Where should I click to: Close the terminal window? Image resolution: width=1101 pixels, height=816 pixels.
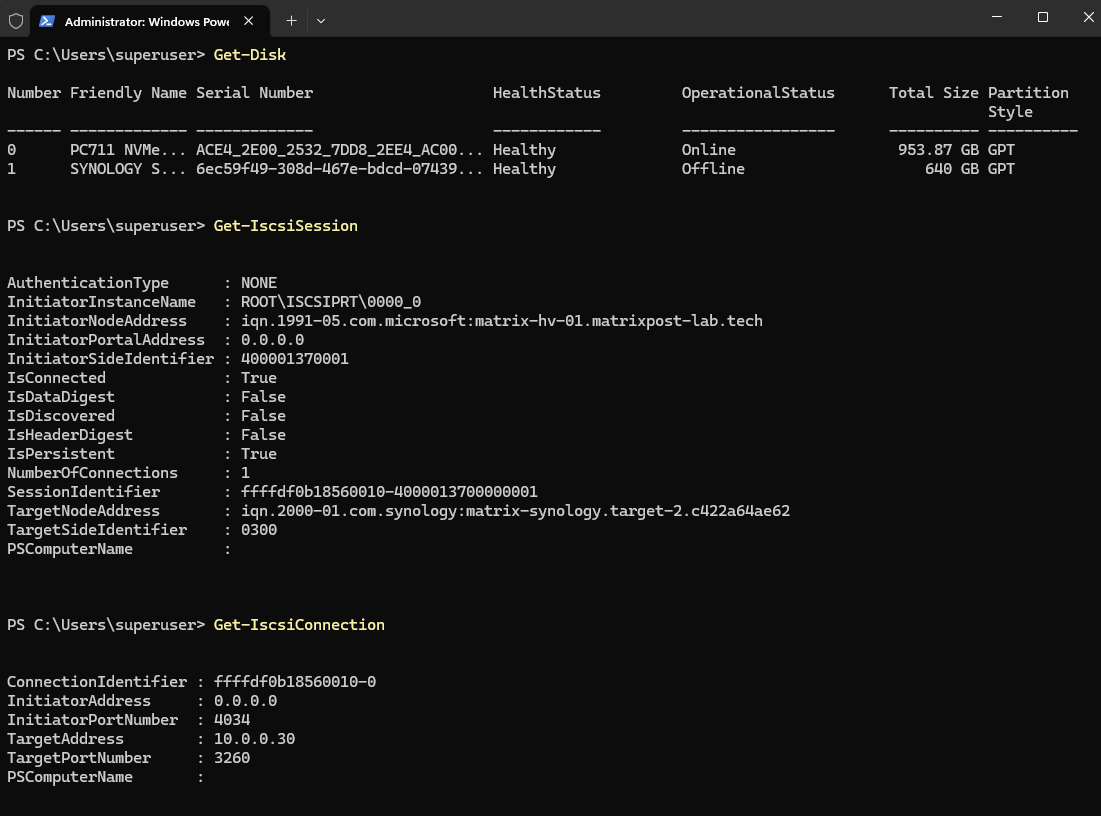click(1088, 17)
